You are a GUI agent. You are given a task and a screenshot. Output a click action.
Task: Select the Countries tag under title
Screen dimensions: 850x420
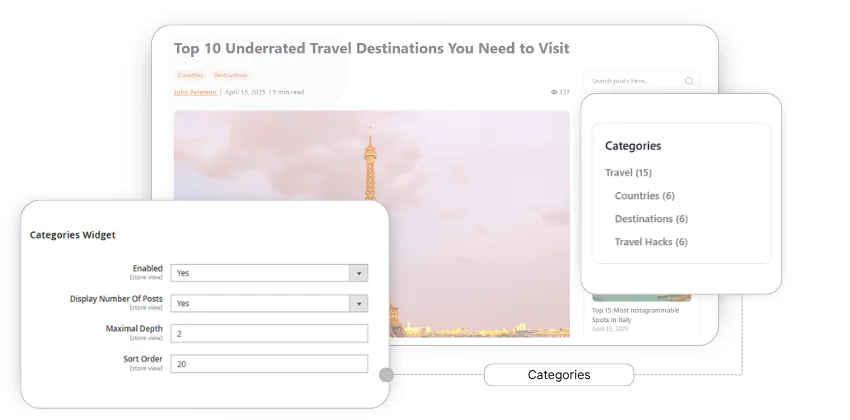coord(190,75)
